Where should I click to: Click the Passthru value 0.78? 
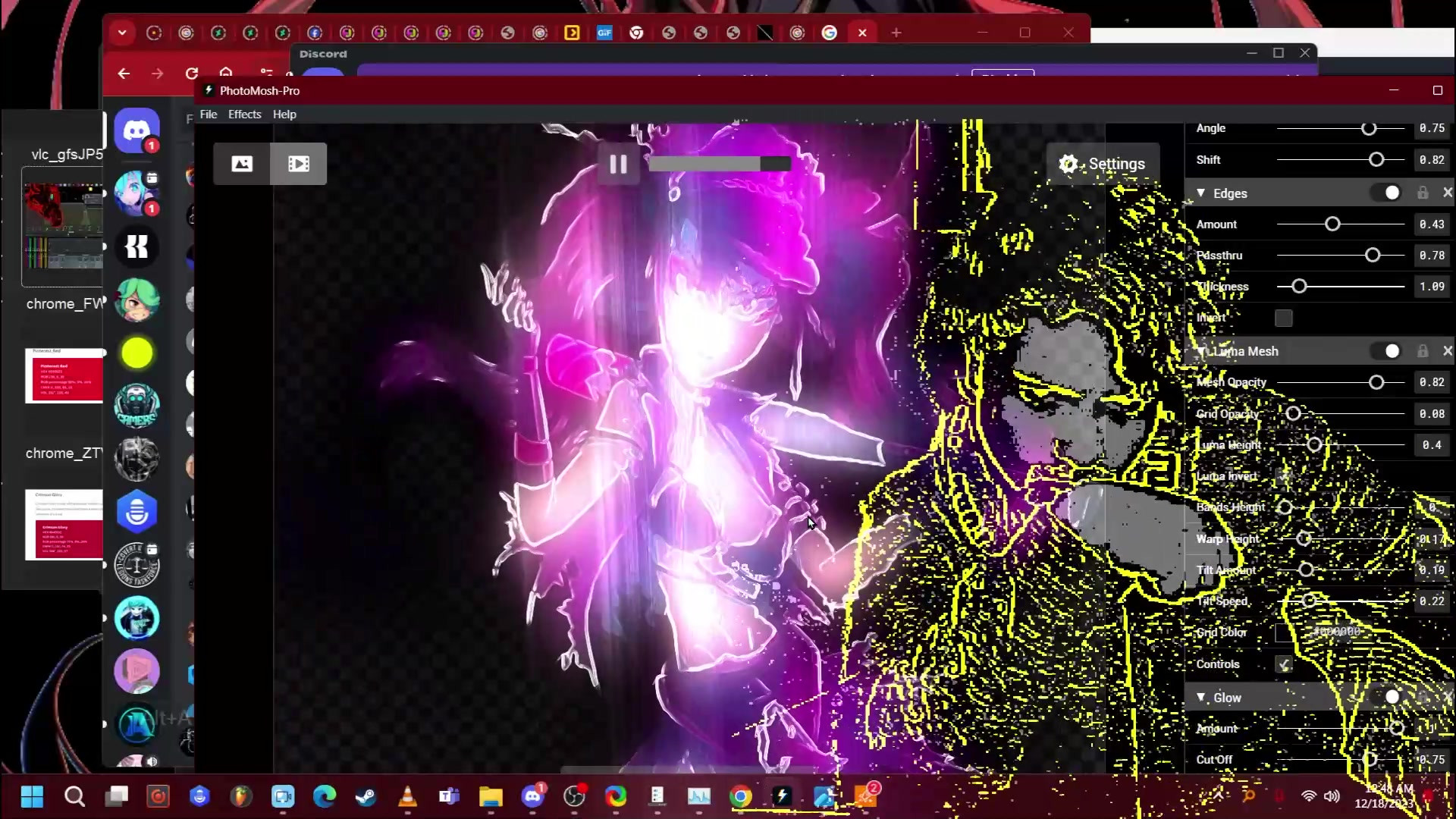click(x=1432, y=256)
